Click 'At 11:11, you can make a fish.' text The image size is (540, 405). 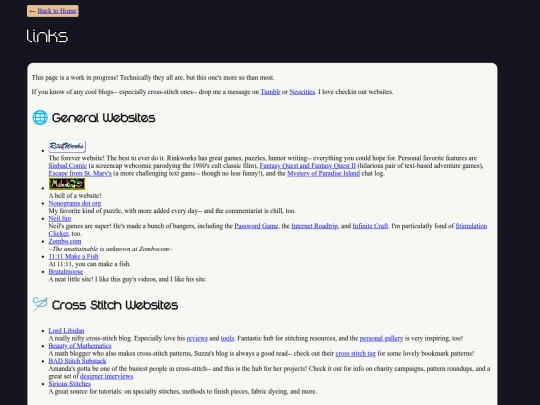[90, 264]
